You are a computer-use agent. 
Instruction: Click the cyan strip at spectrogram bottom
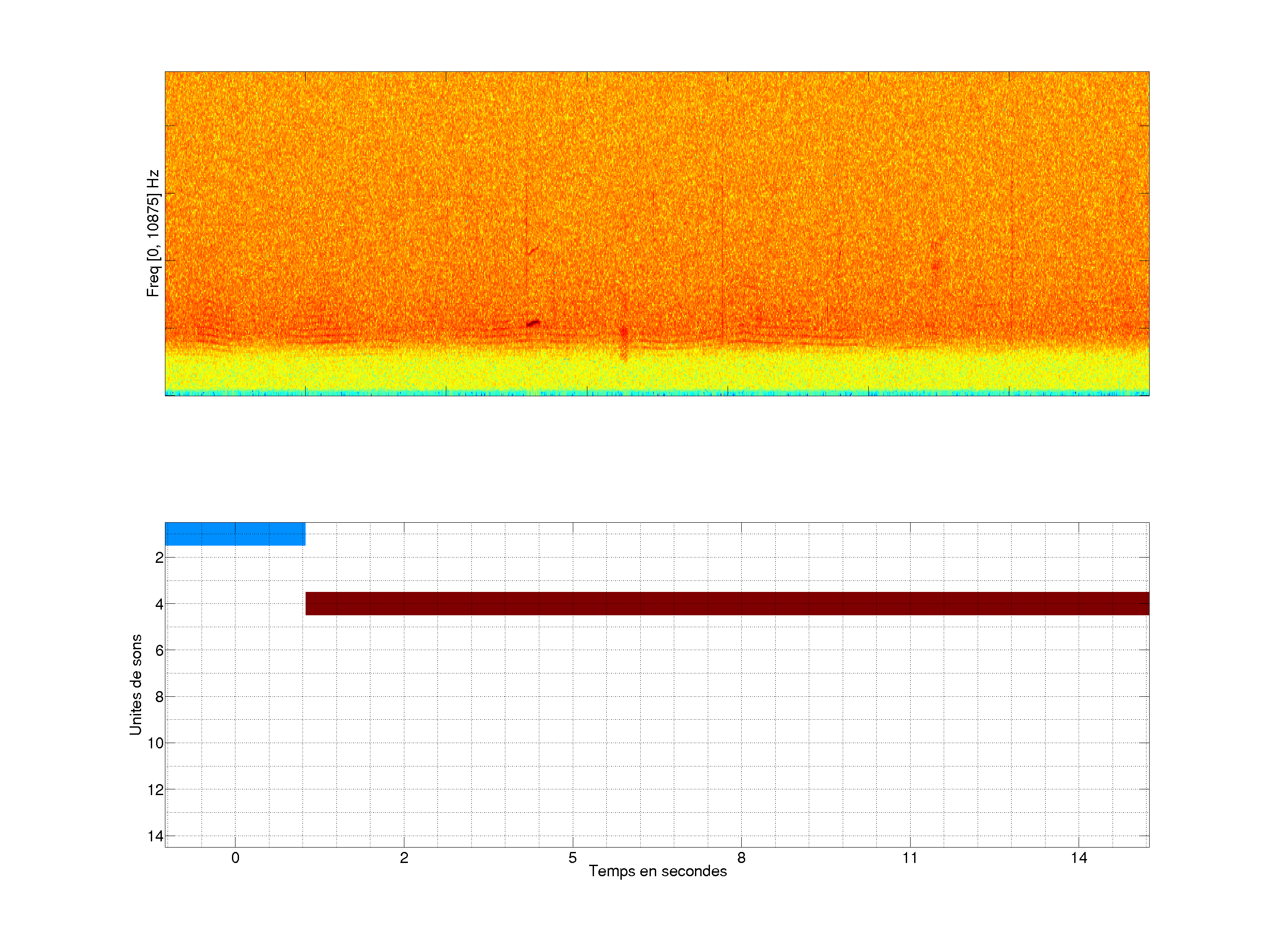click(657, 393)
